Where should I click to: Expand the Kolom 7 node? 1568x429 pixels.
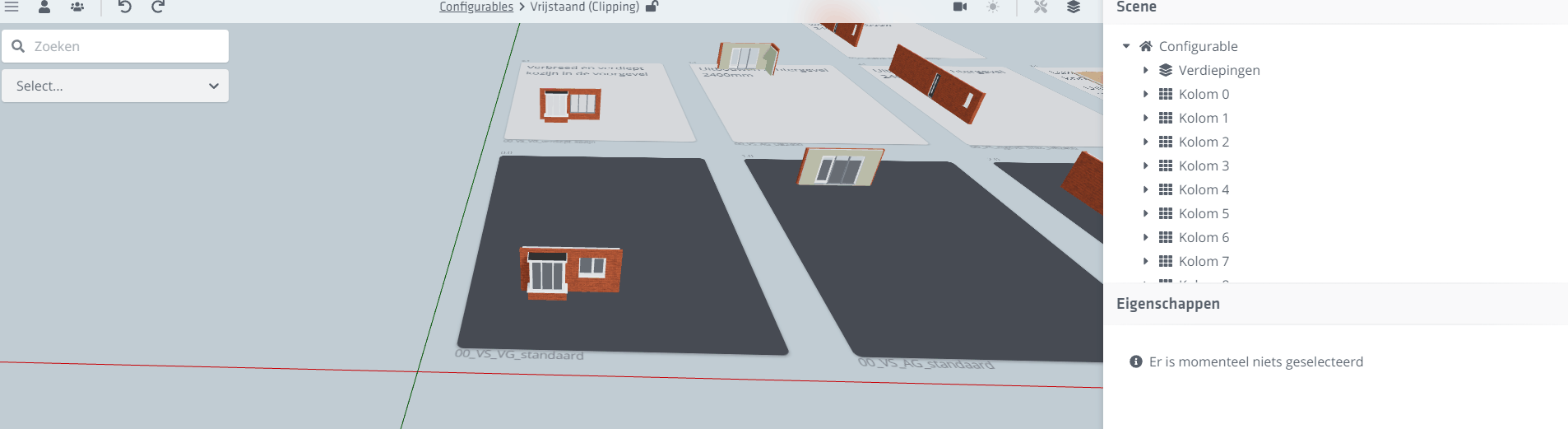[x=1145, y=261]
